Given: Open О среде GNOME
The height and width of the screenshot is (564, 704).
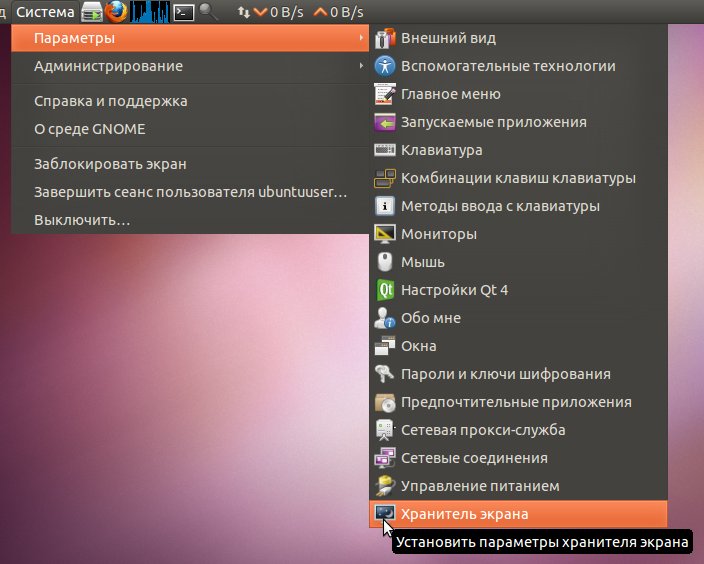Looking at the screenshot, I should coord(190,129).
